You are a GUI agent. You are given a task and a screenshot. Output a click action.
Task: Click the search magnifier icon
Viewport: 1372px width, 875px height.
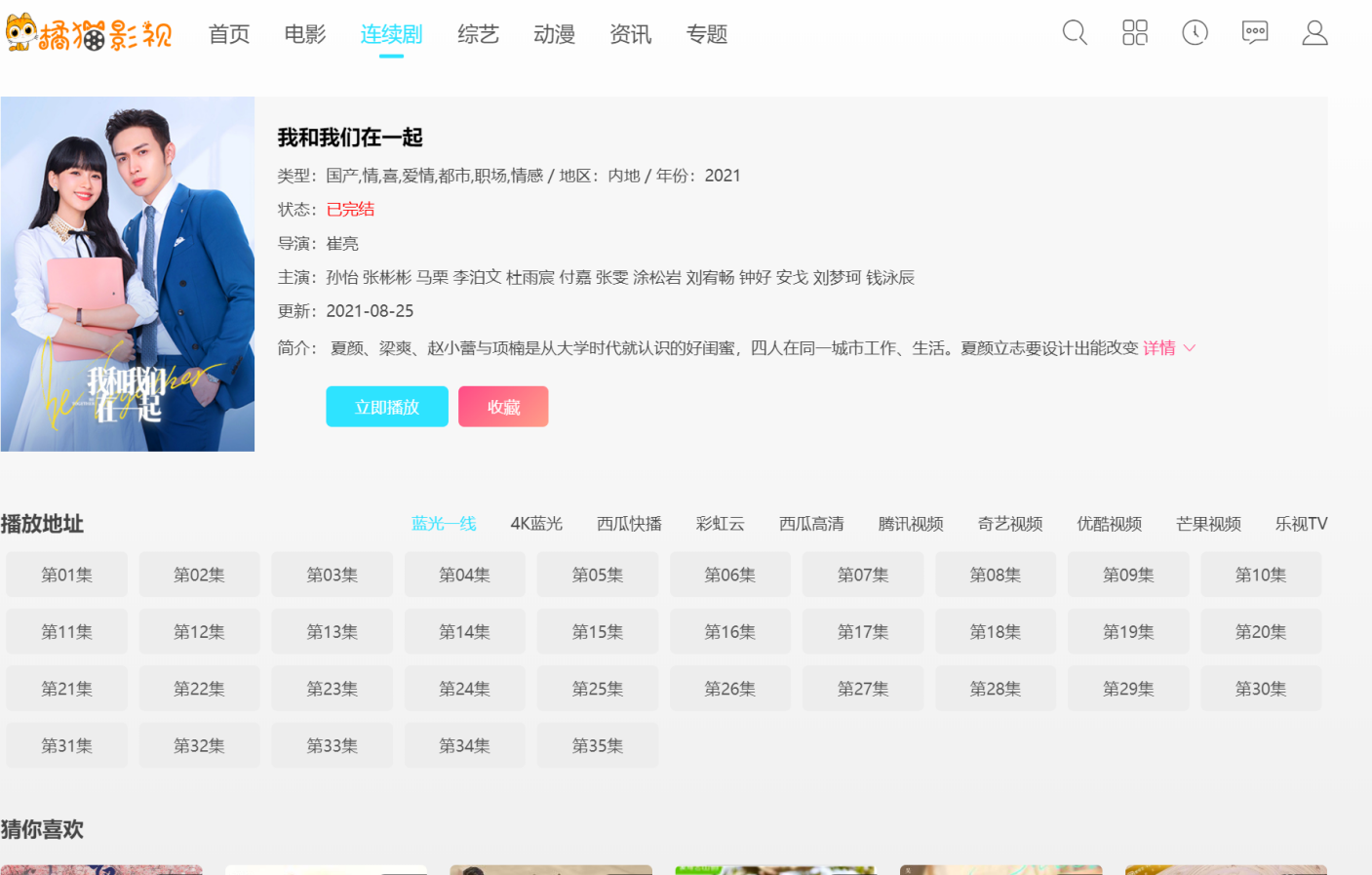1075,33
